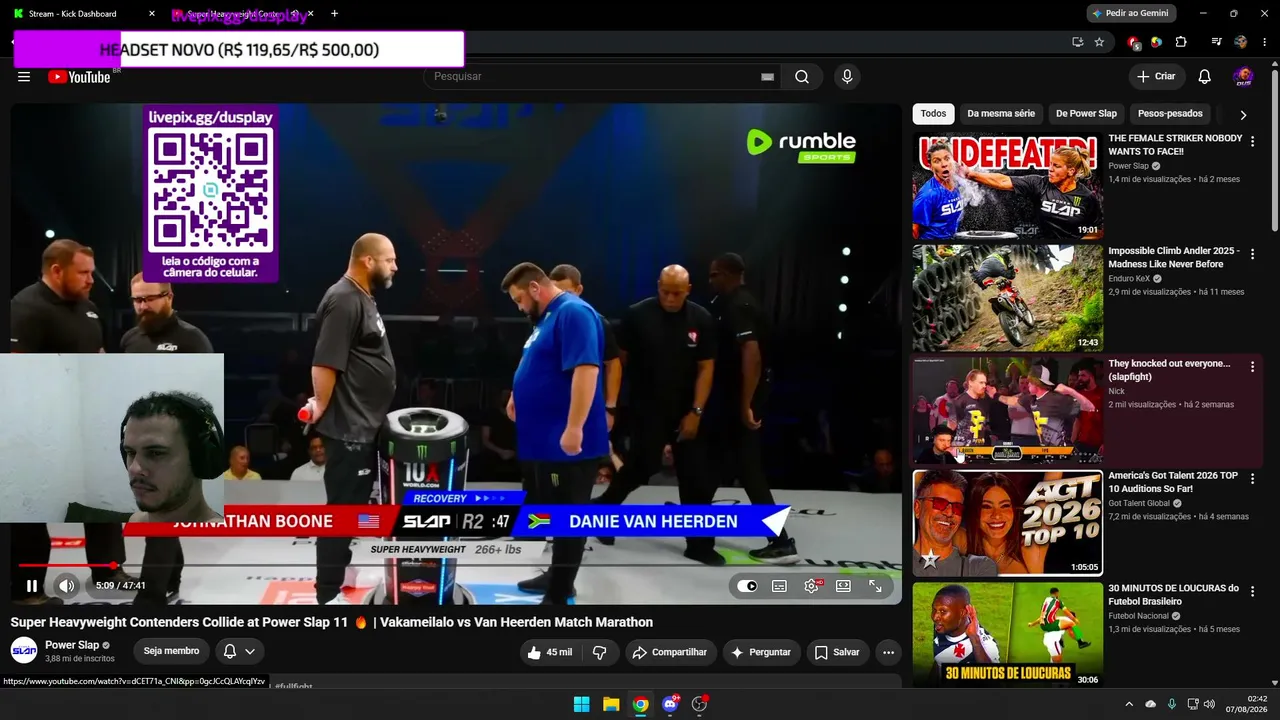The height and width of the screenshot is (720, 1280).
Task: Open options for America's Got Talent video
Action: (x=1252, y=479)
